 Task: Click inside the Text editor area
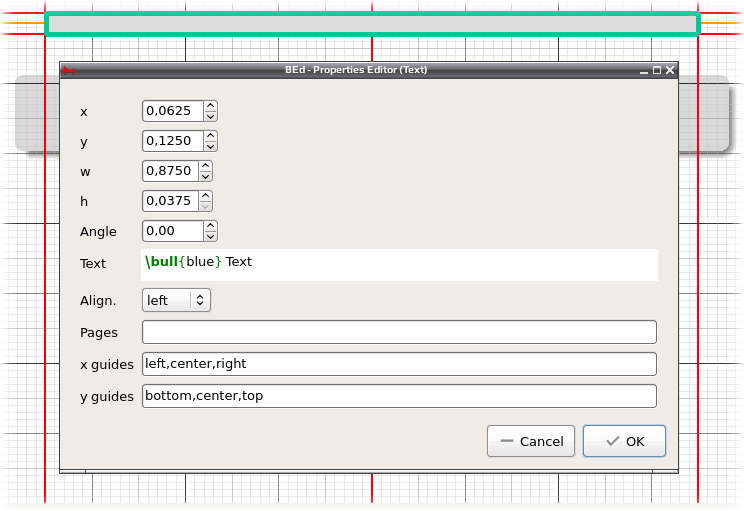click(x=400, y=265)
